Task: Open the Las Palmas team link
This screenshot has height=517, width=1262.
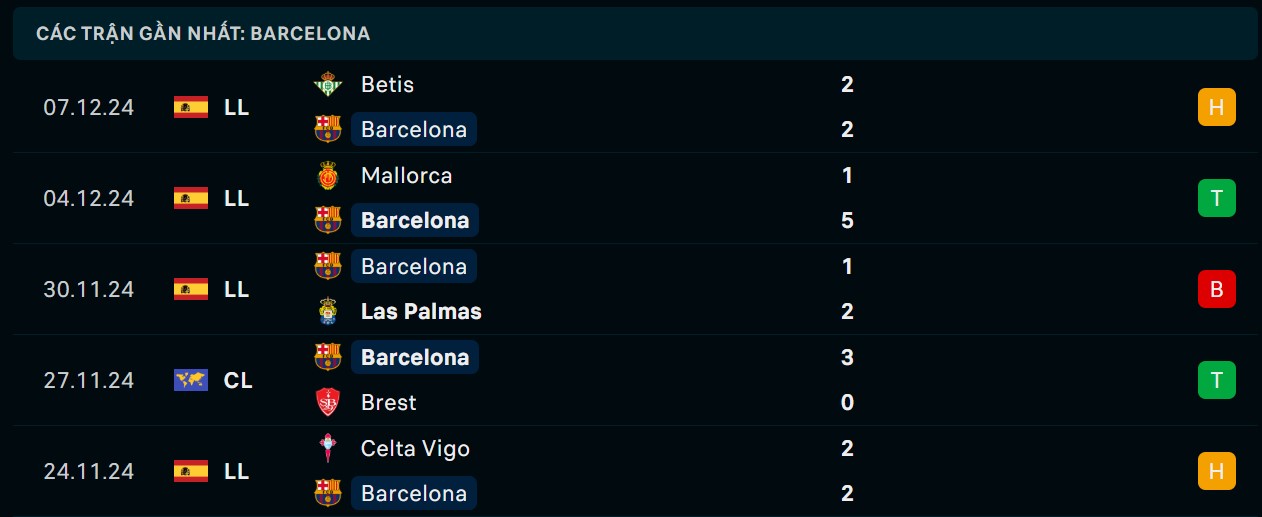Action: [x=421, y=312]
